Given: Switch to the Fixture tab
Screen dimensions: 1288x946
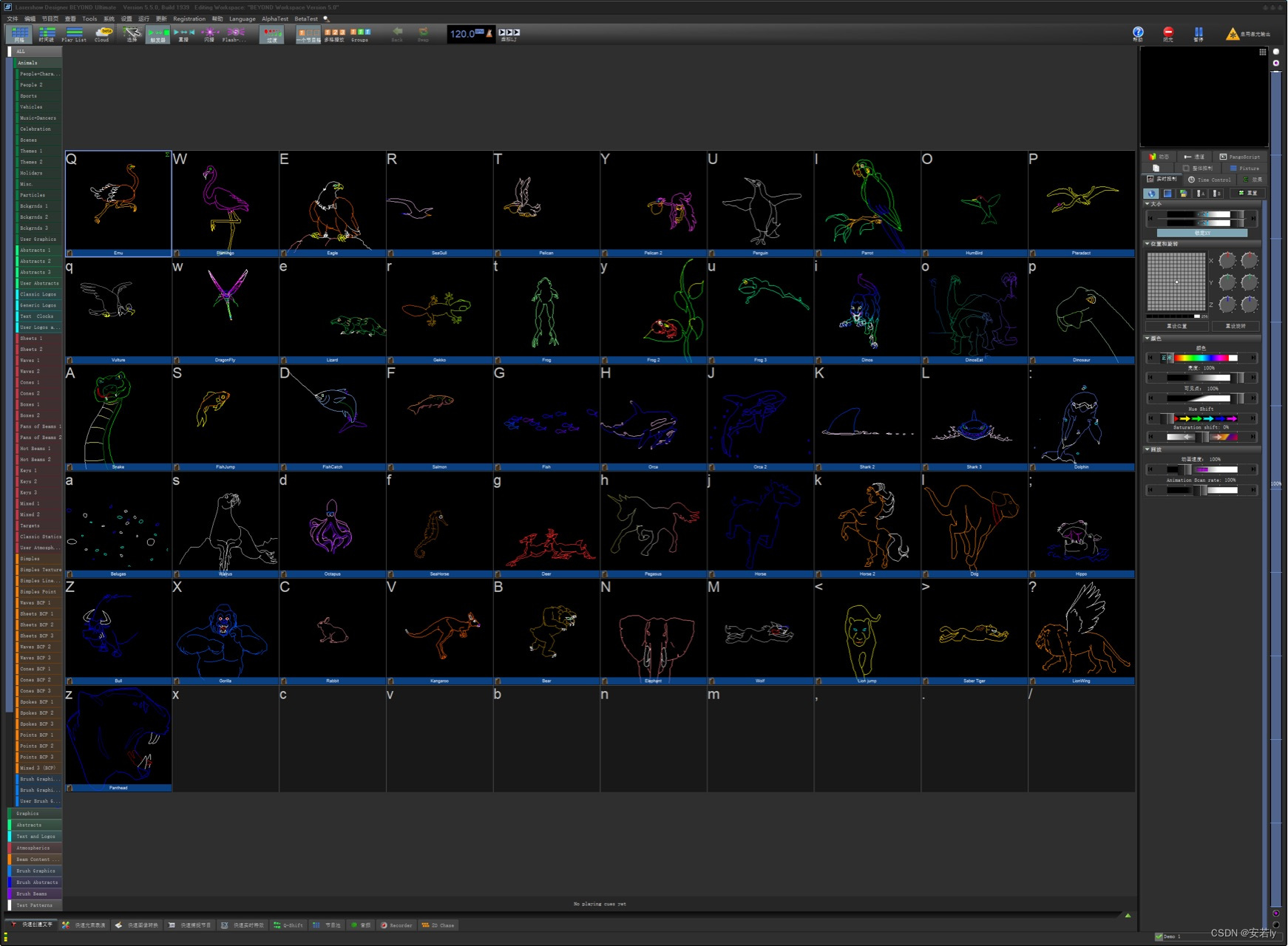Looking at the screenshot, I should (1245, 169).
